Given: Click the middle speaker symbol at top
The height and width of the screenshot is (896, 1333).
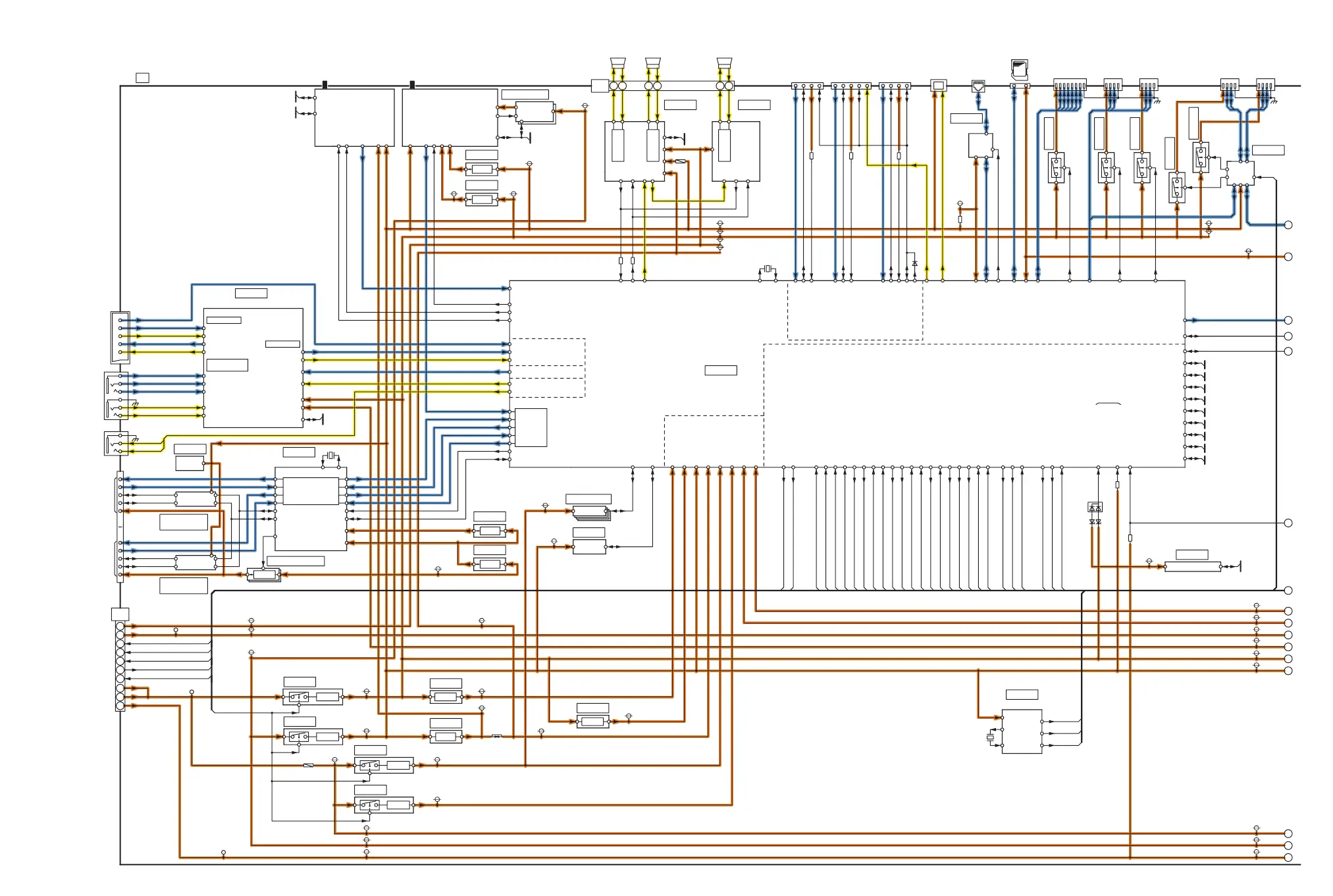Looking at the screenshot, I should [x=652, y=63].
